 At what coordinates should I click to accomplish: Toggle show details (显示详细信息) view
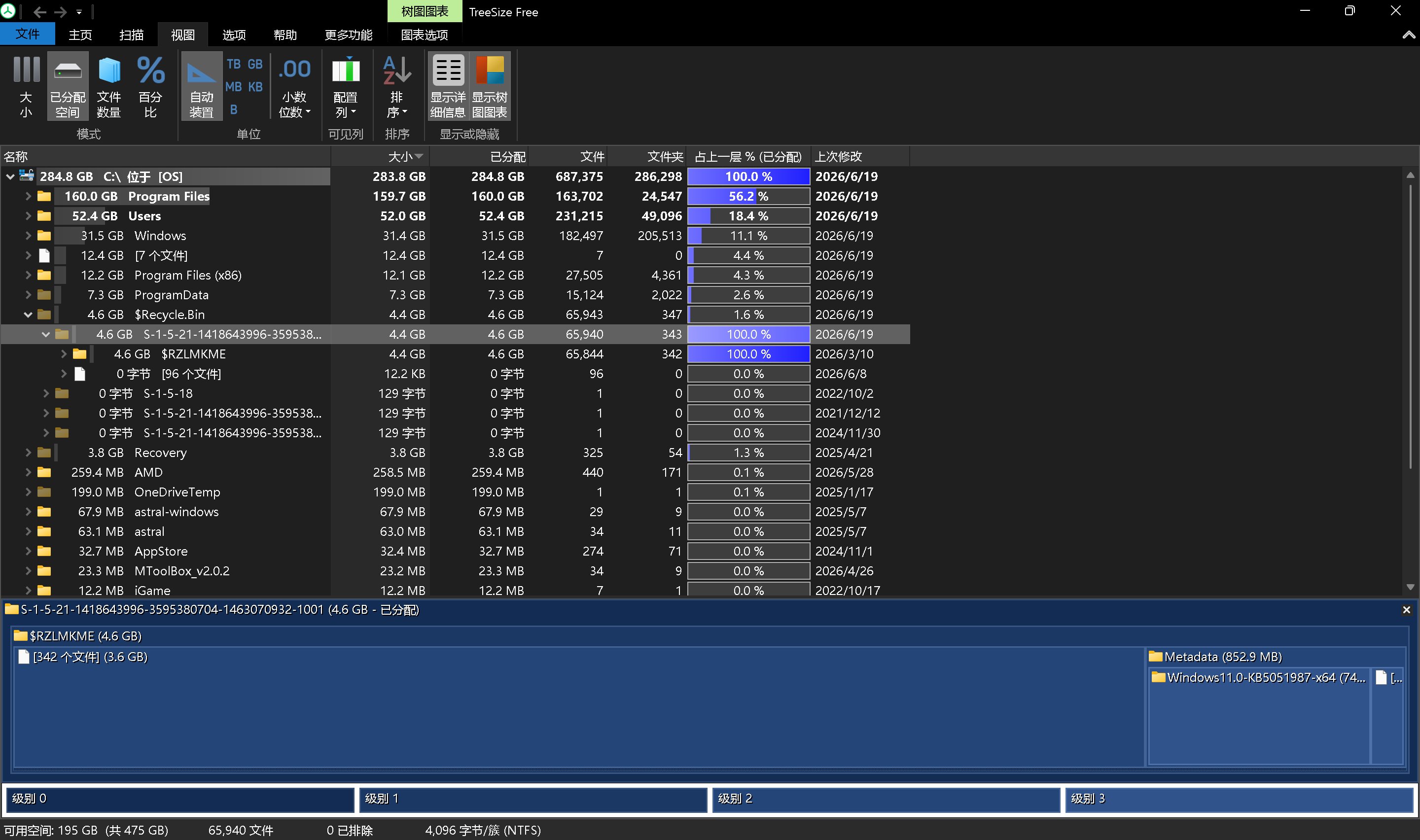[448, 86]
